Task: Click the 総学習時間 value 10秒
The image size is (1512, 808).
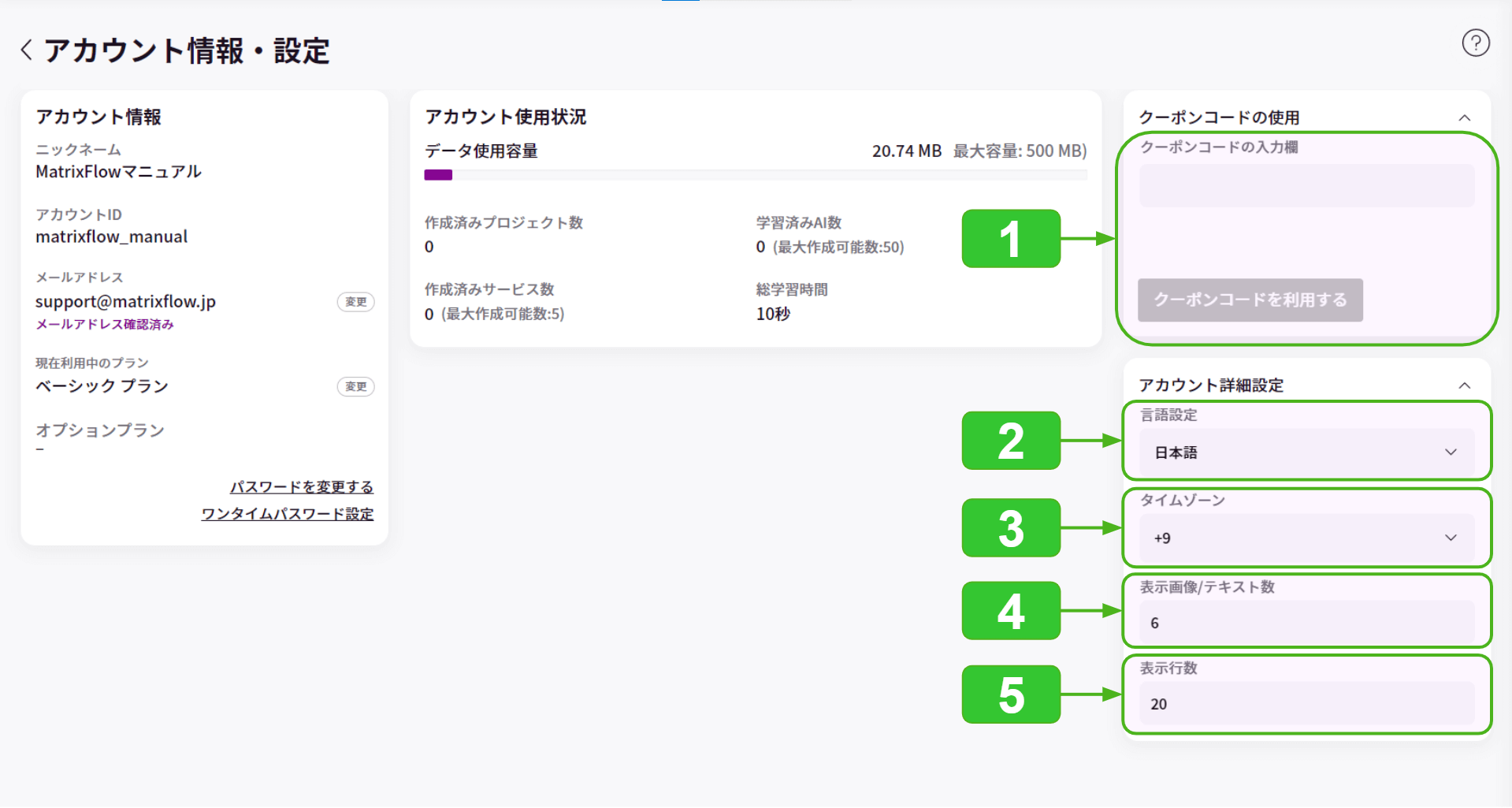Action: [x=773, y=314]
